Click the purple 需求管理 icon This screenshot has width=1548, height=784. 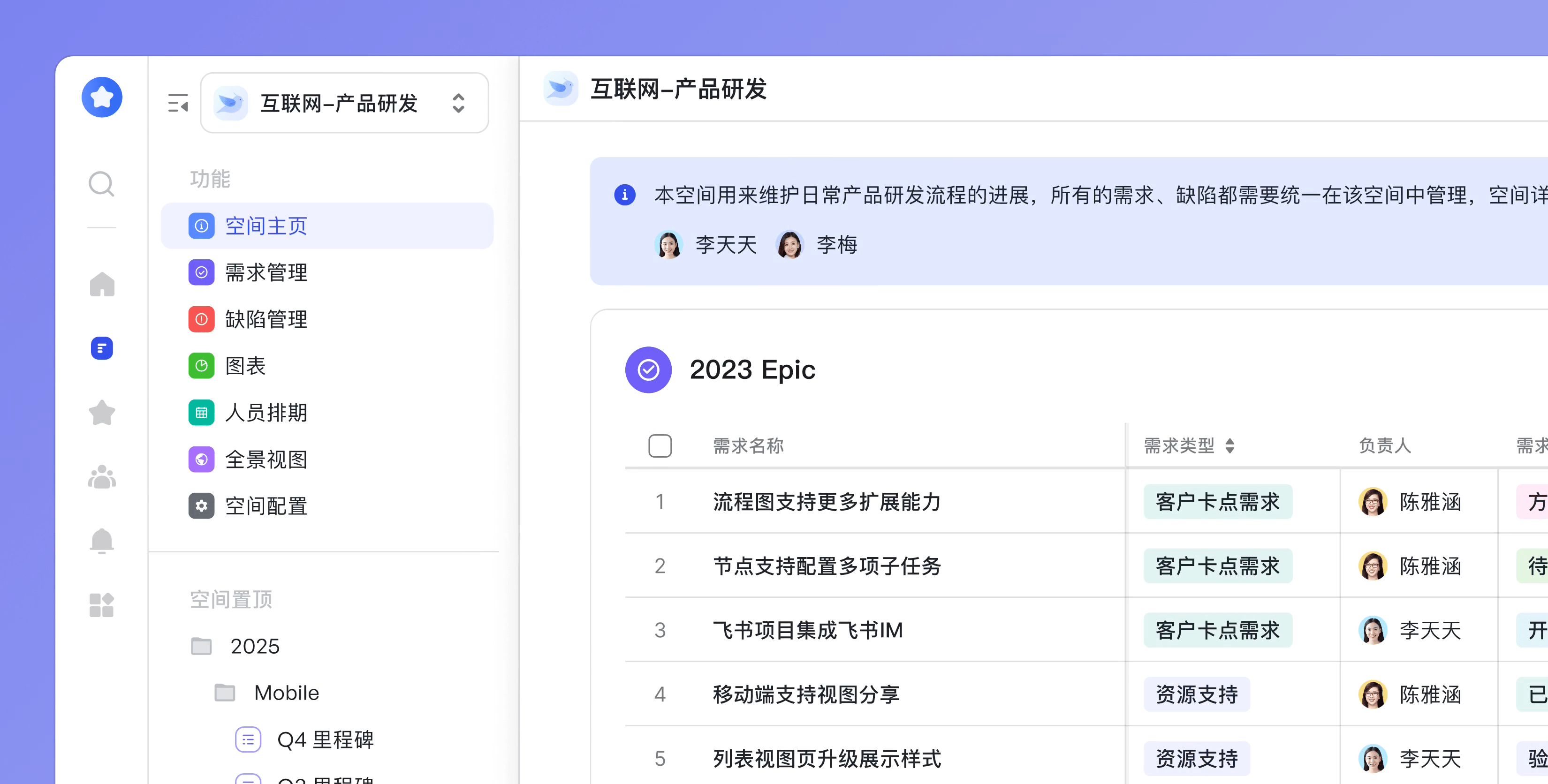(x=201, y=272)
